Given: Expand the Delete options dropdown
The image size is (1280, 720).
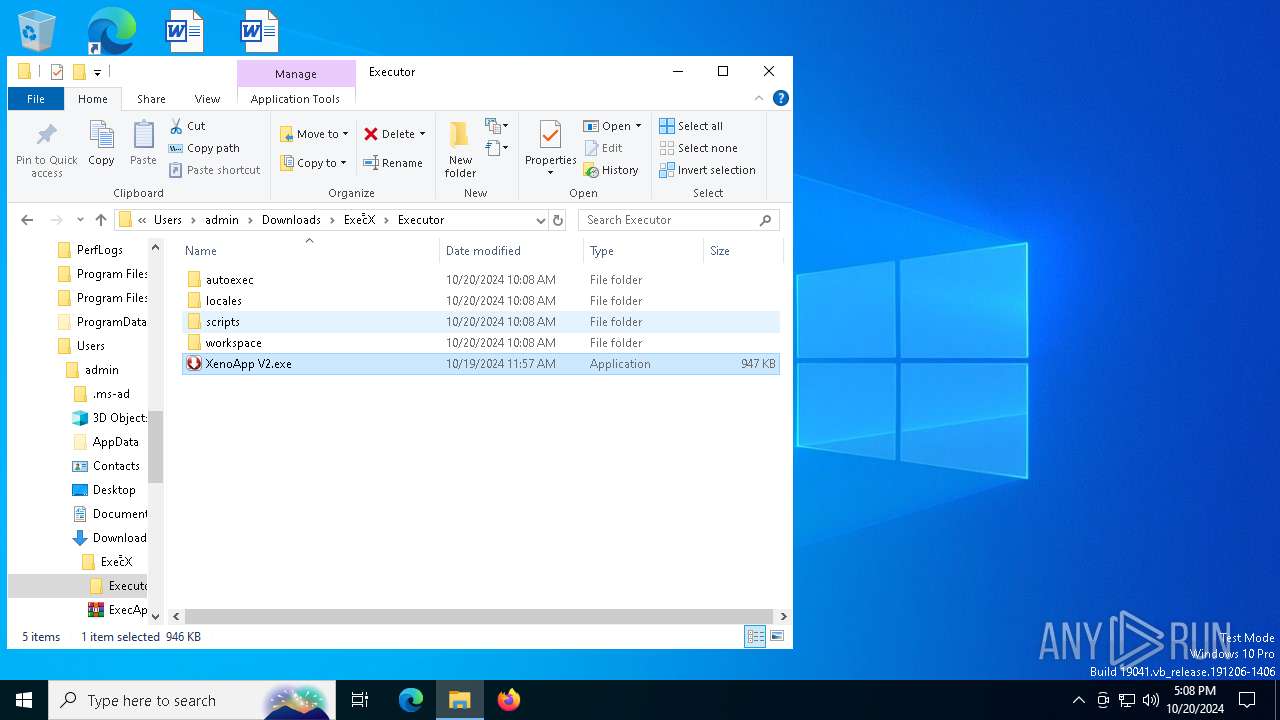Looking at the screenshot, I should point(422,134).
